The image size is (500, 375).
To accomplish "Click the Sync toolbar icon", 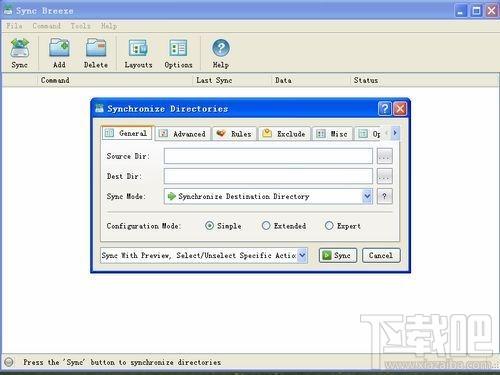I will click(x=20, y=48).
